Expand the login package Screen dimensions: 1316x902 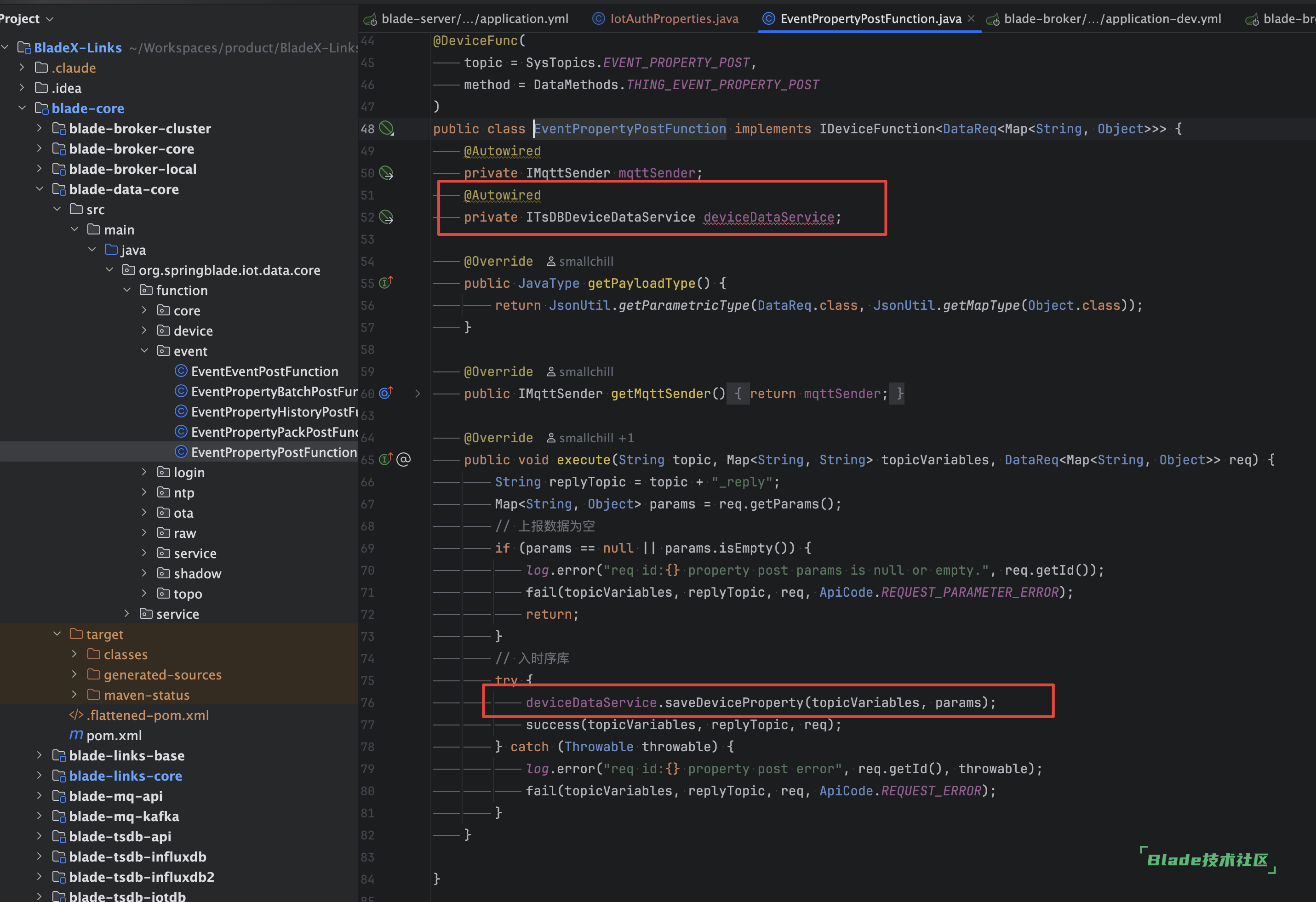click(144, 472)
